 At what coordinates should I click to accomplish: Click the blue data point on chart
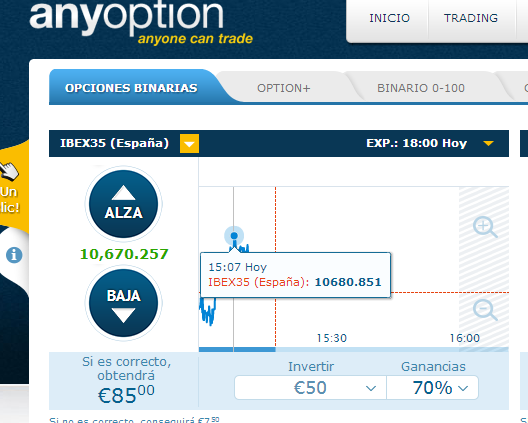[x=234, y=236]
